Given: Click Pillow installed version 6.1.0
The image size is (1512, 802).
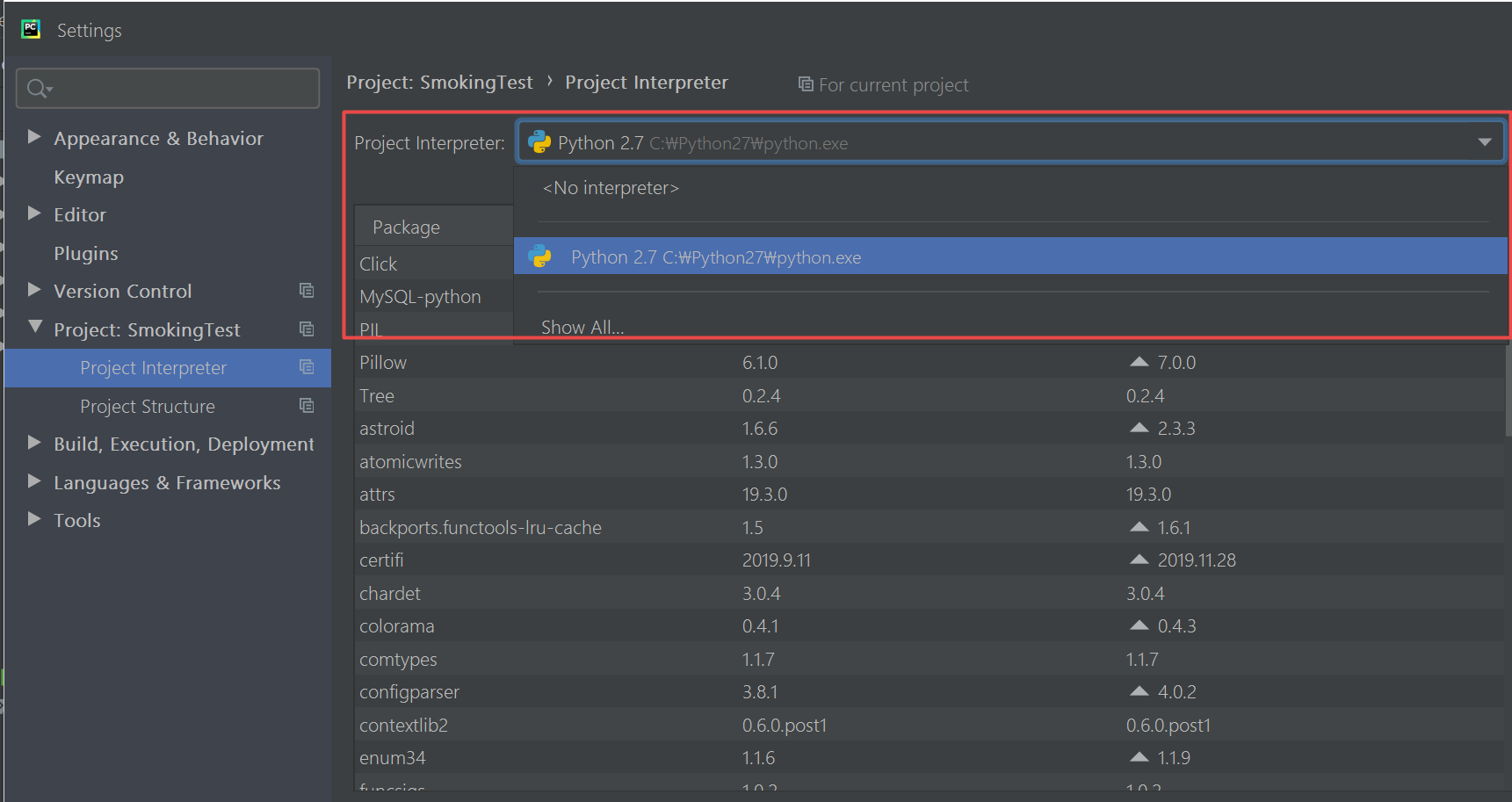Looking at the screenshot, I should pos(760,362).
